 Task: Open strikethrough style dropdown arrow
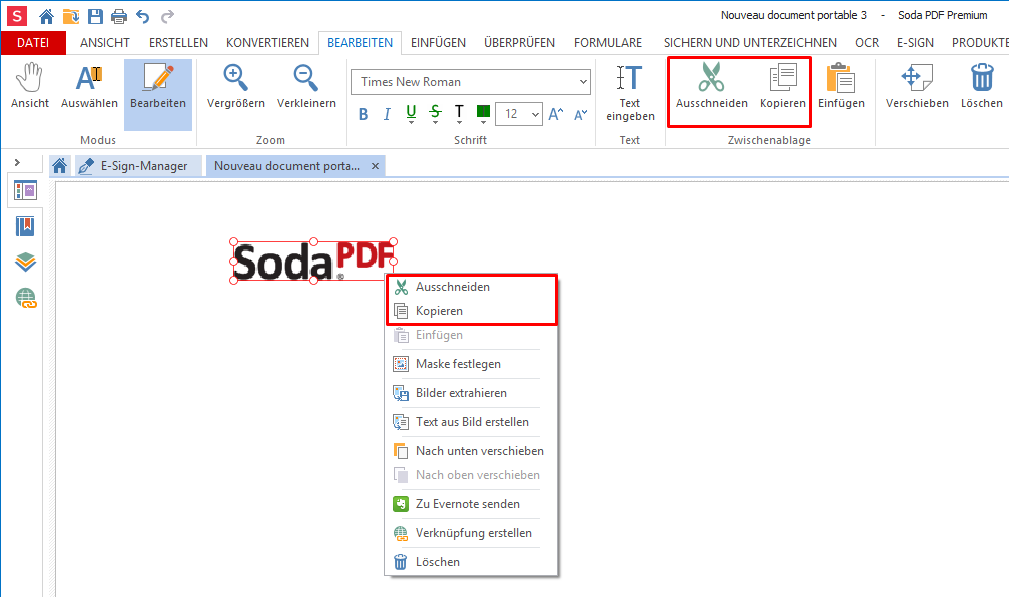[436, 122]
